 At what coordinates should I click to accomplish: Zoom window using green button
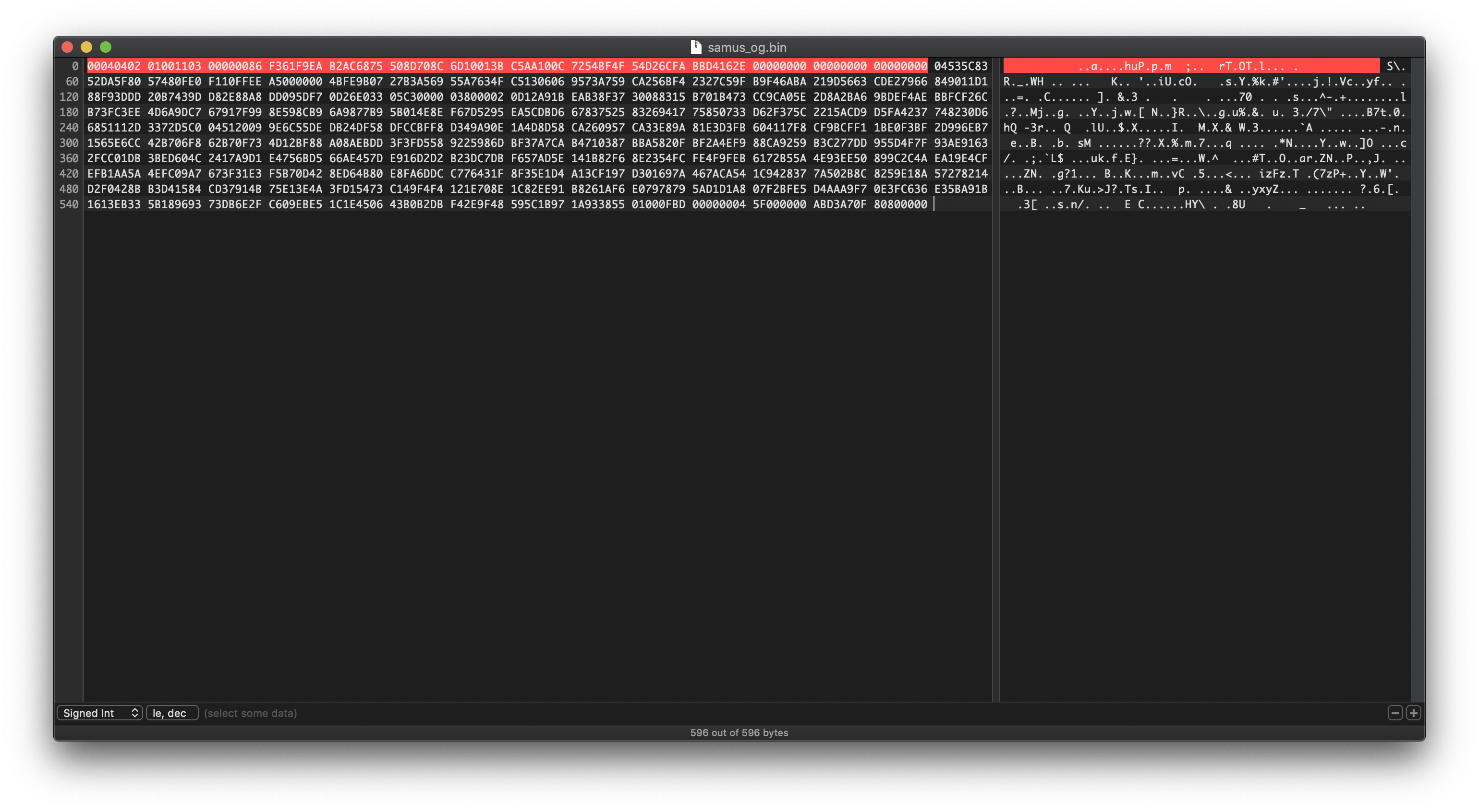click(x=106, y=47)
